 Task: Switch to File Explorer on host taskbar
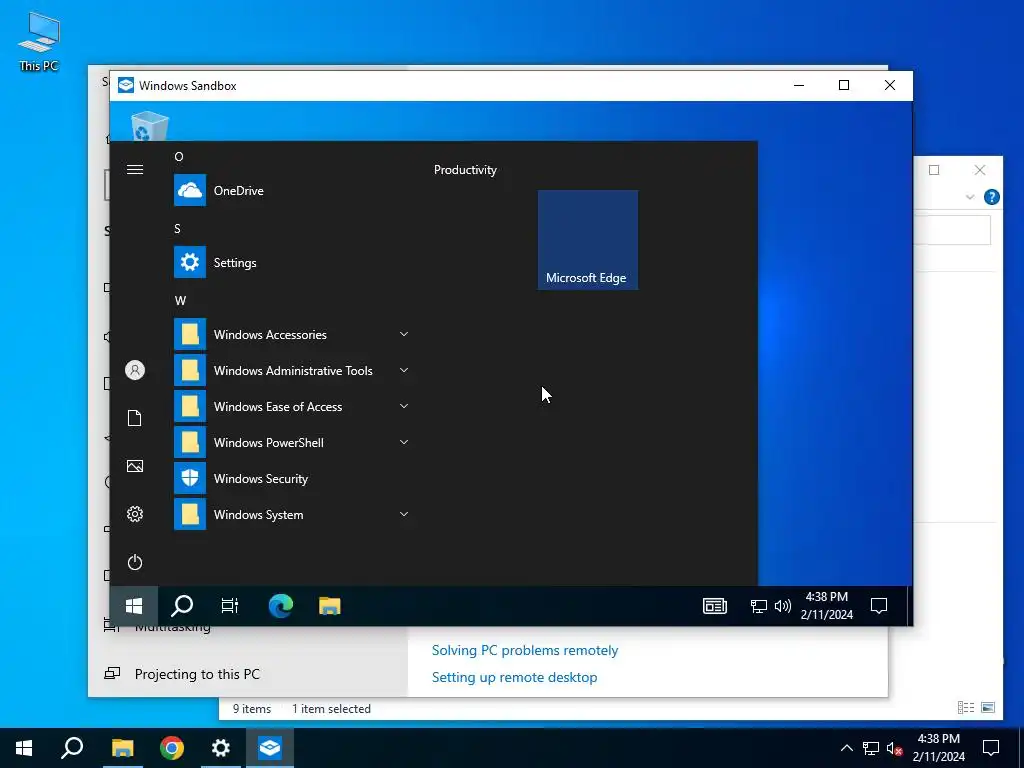[123, 748]
